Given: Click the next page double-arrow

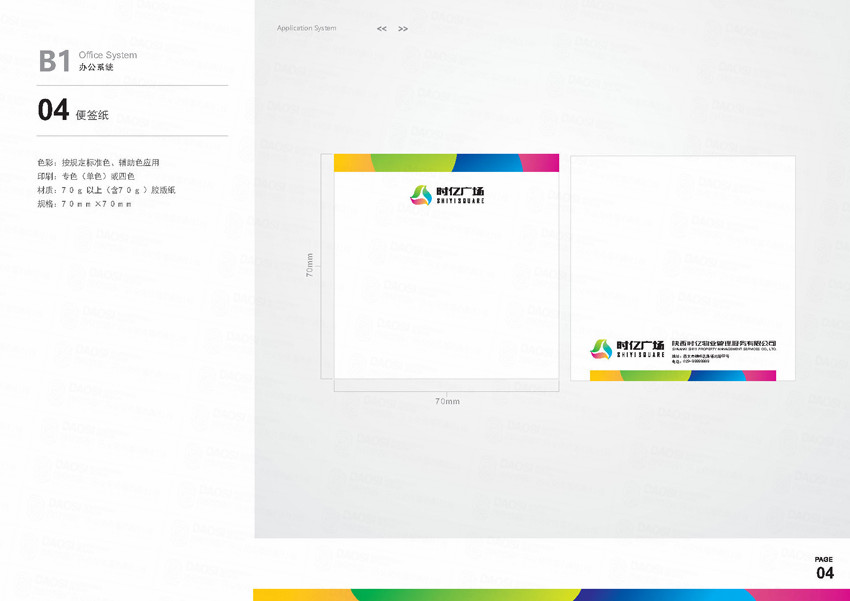Looking at the screenshot, I should click(403, 29).
